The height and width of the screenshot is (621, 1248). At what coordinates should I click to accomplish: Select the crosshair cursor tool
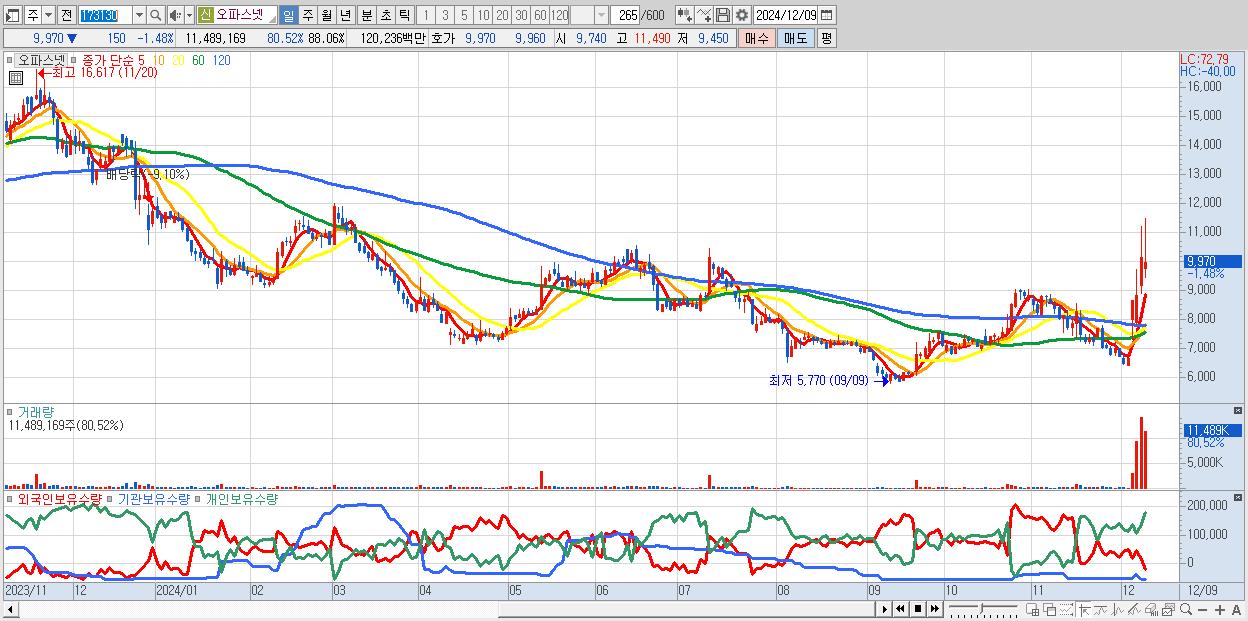1084,609
